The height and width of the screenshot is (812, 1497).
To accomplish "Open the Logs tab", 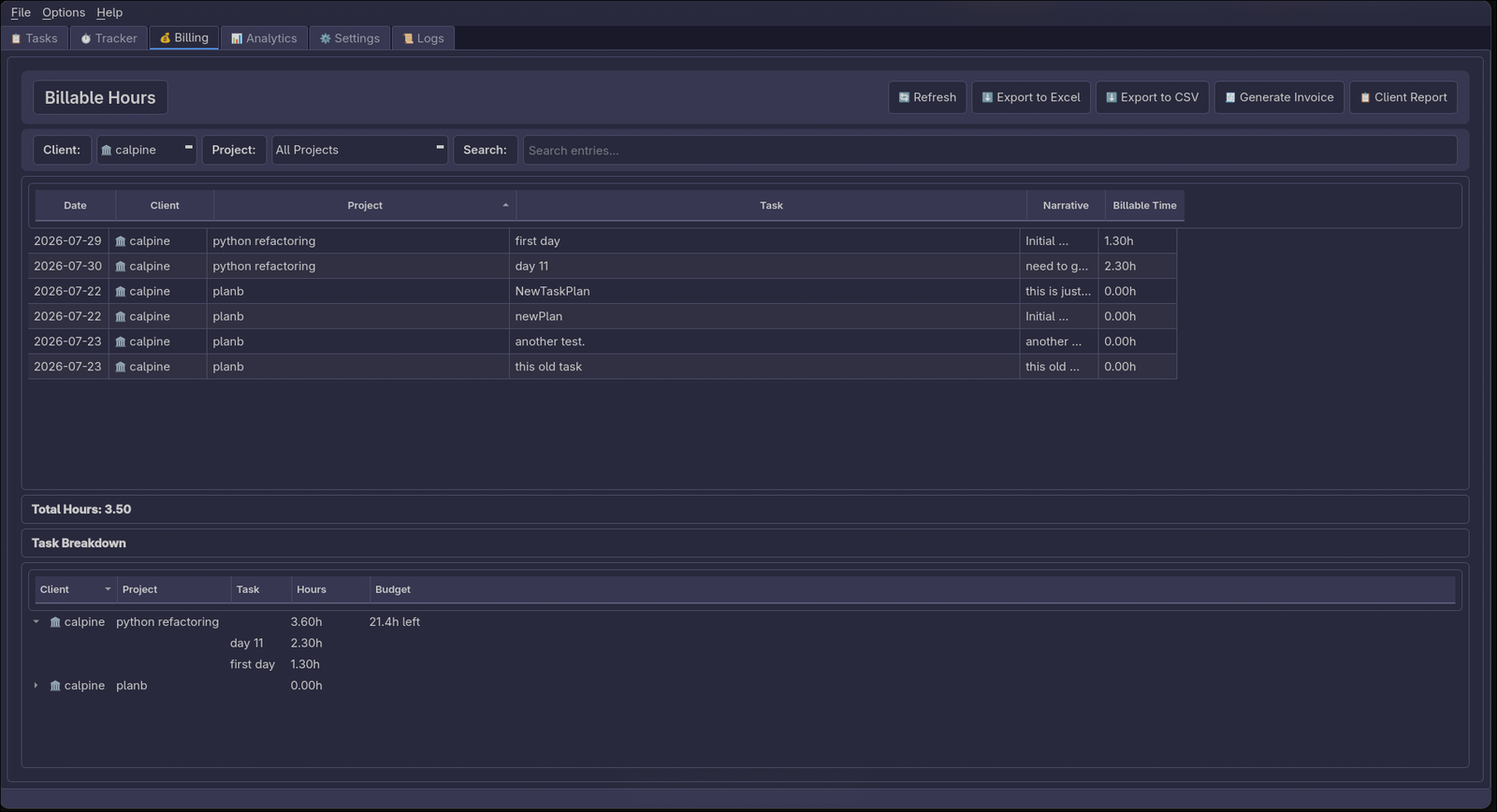I will point(424,38).
